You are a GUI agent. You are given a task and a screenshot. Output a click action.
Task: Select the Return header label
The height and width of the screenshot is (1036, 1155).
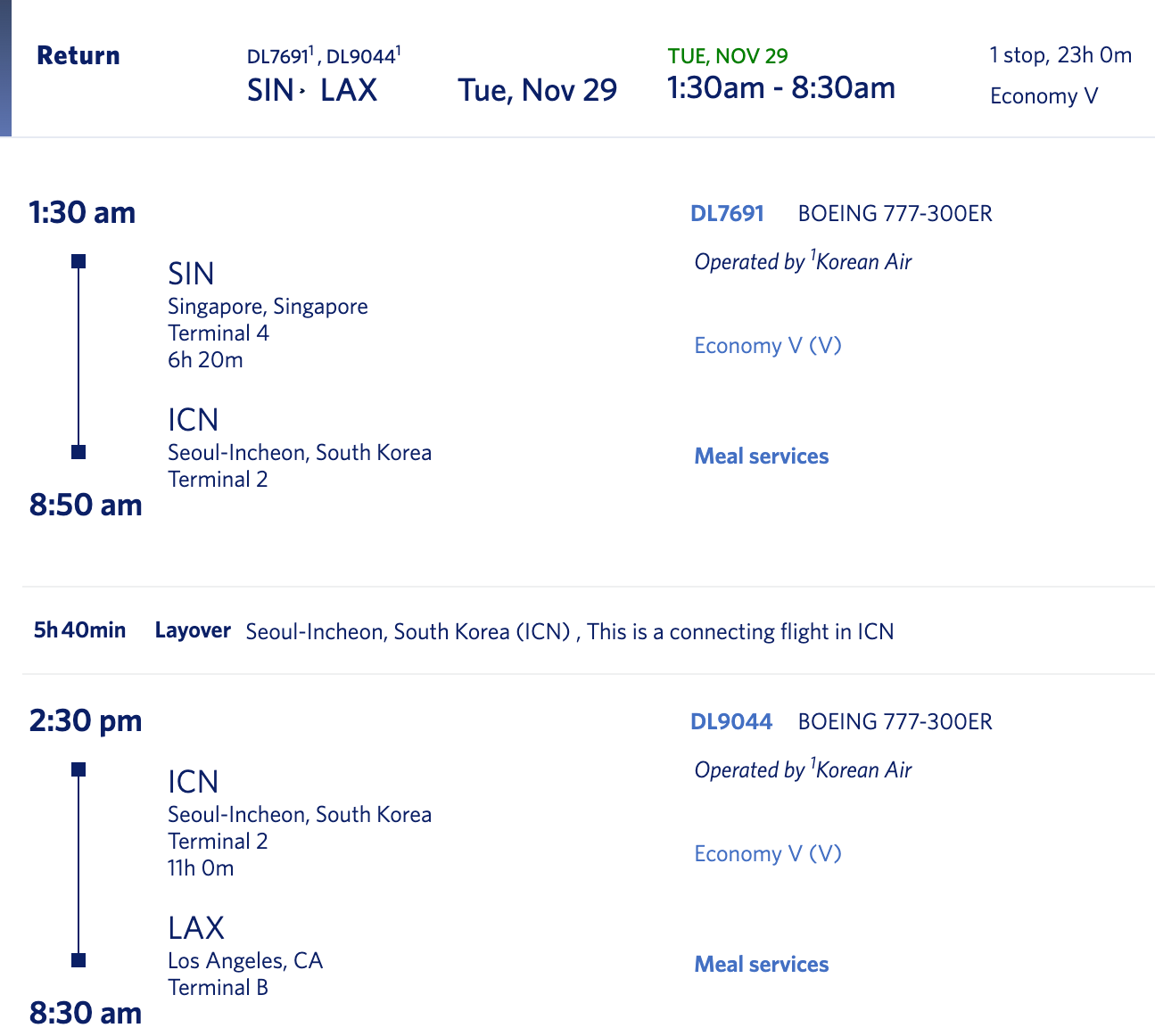[x=78, y=56]
